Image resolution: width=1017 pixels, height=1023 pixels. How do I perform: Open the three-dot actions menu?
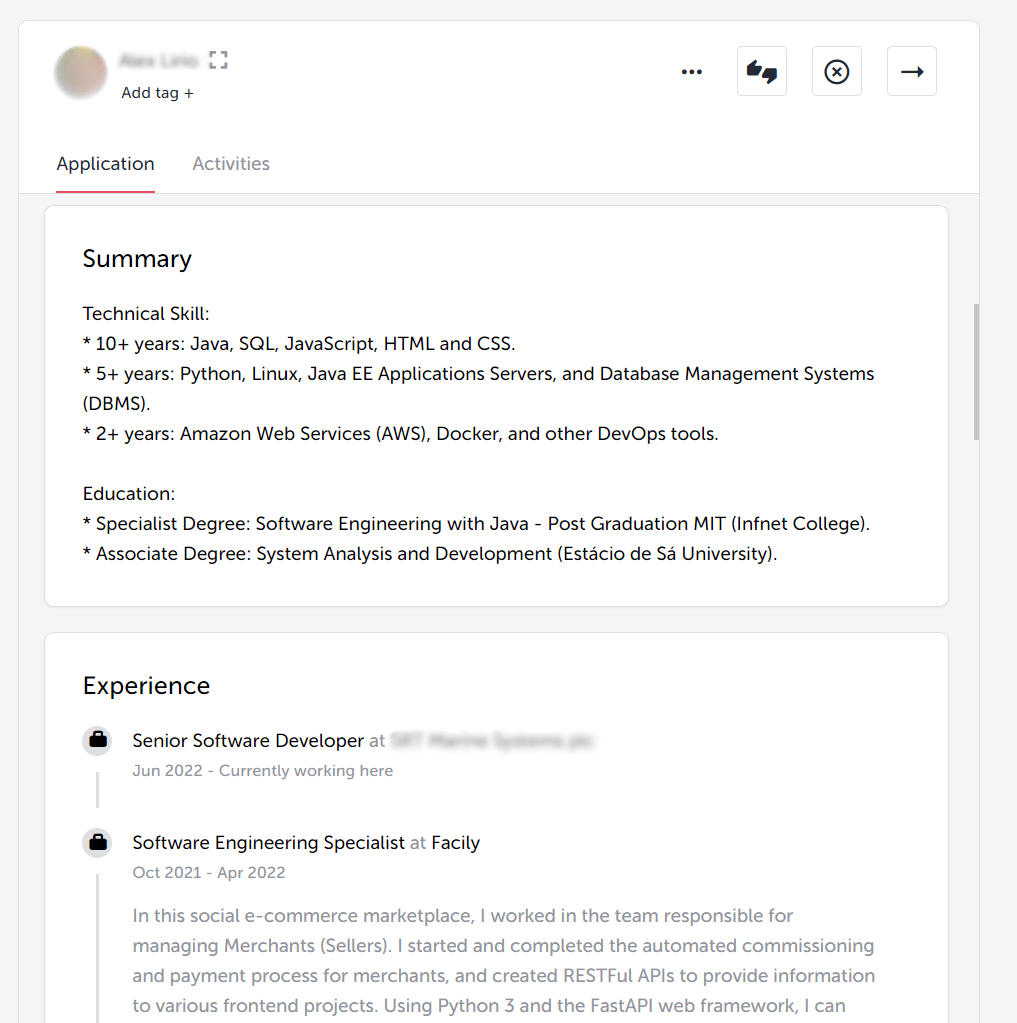pyautogui.click(x=691, y=71)
